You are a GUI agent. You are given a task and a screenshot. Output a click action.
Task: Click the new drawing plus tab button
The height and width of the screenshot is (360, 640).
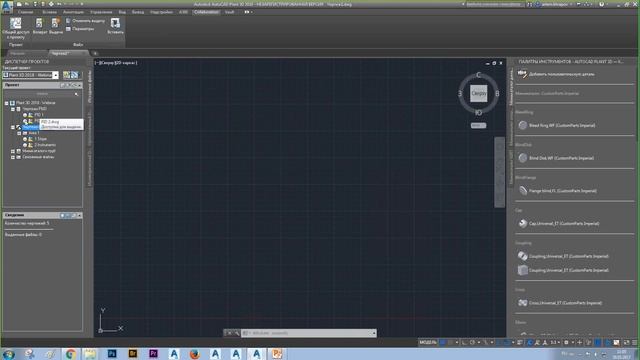click(x=95, y=53)
